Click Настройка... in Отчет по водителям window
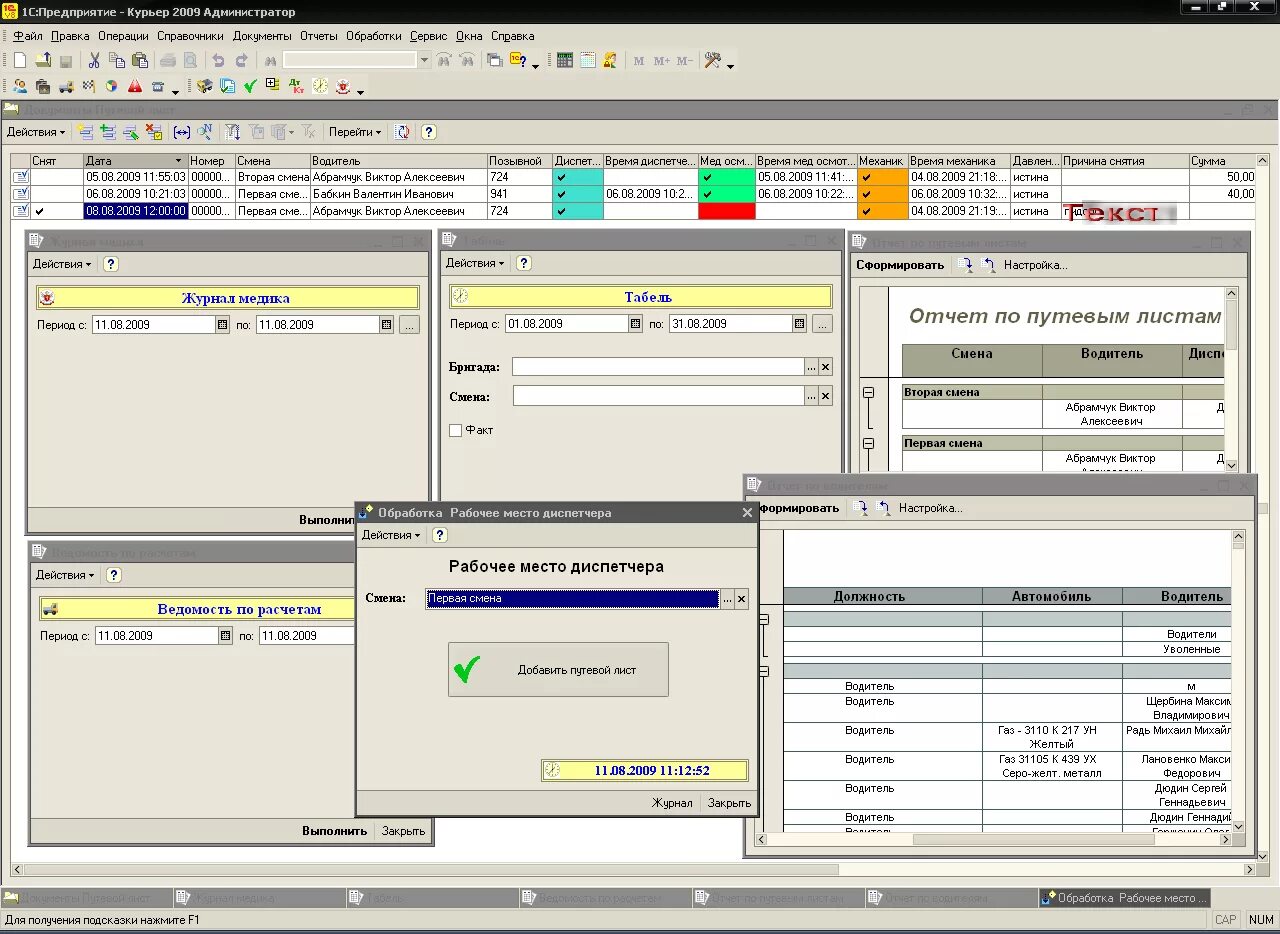 coord(930,508)
